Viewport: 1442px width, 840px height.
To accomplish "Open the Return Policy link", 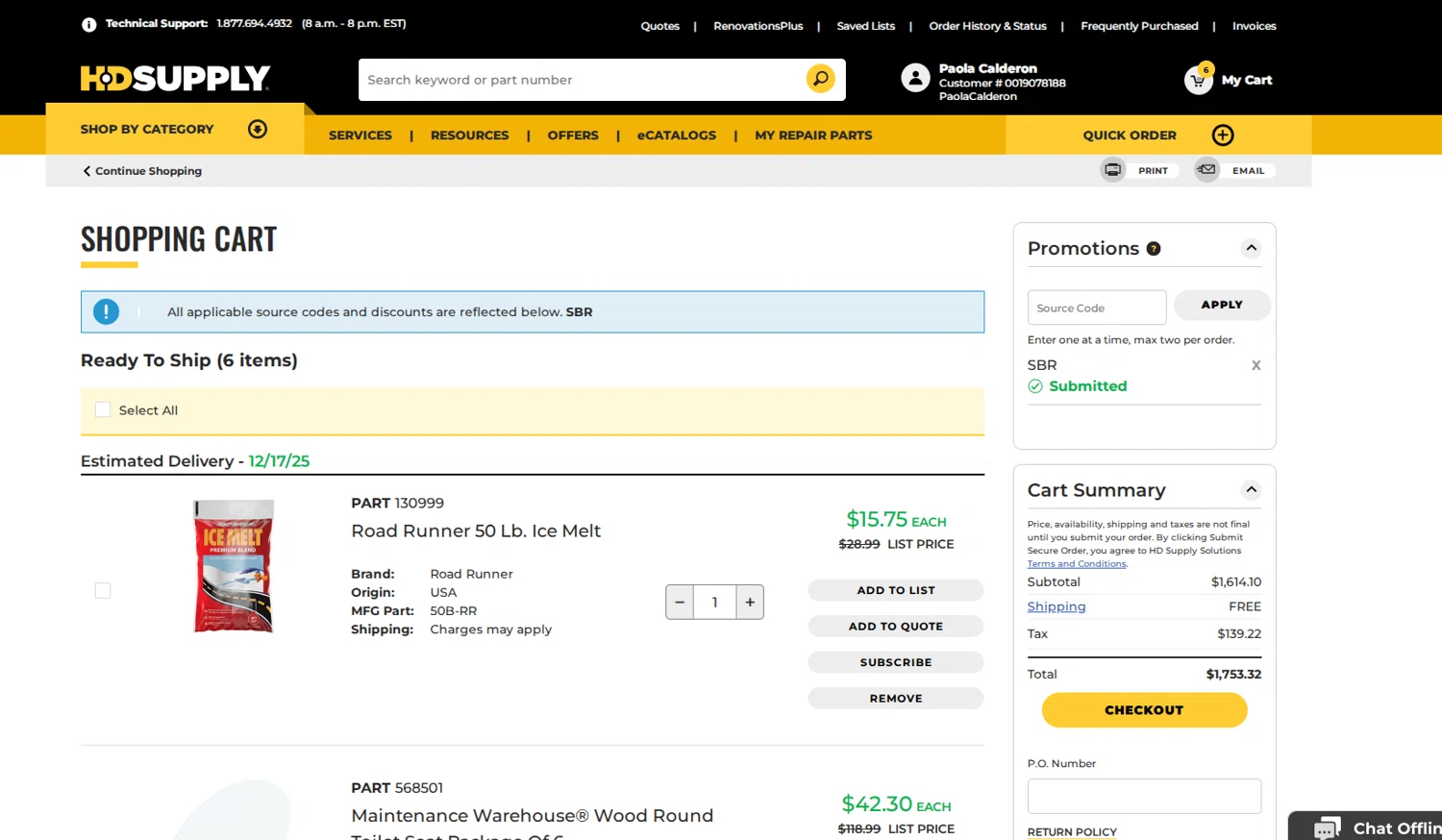I will [x=1072, y=832].
